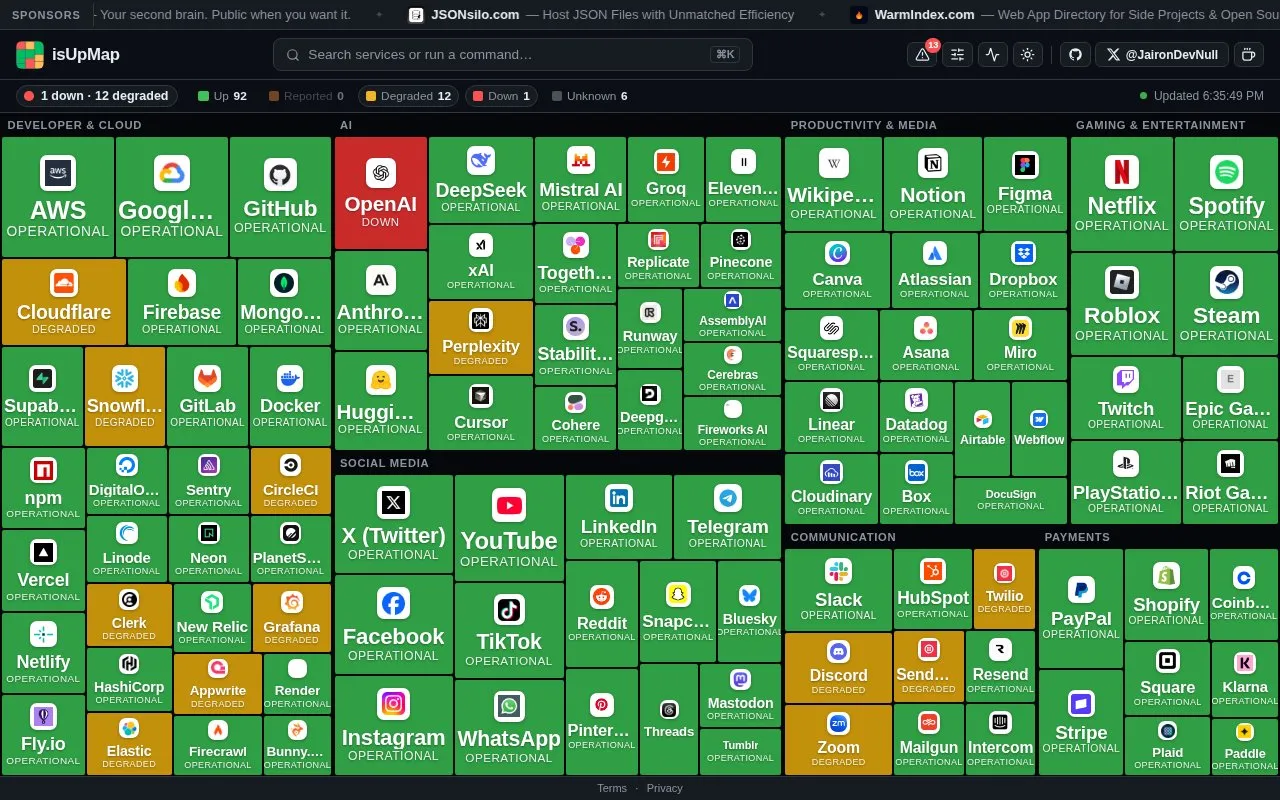Viewport: 1280px width, 800px height.
Task: Click the Terms footer link
Action: pos(612,788)
